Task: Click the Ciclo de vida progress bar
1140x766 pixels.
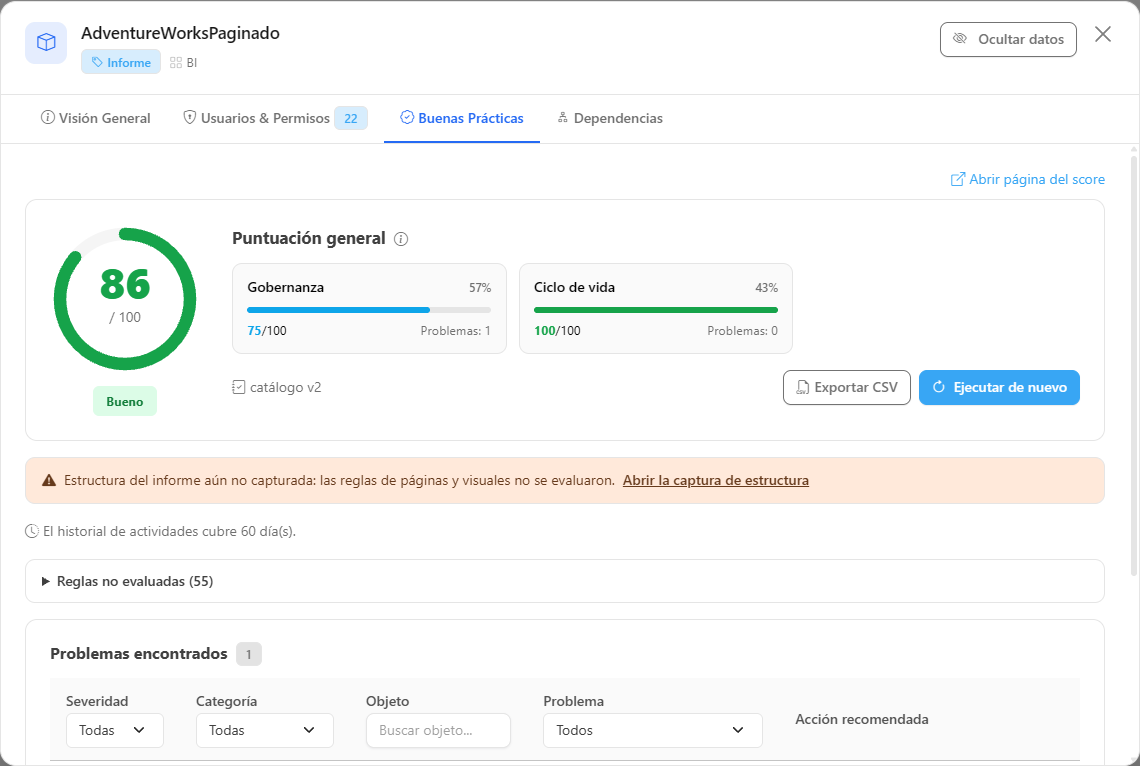Action: pyautogui.click(x=655, y=310)
